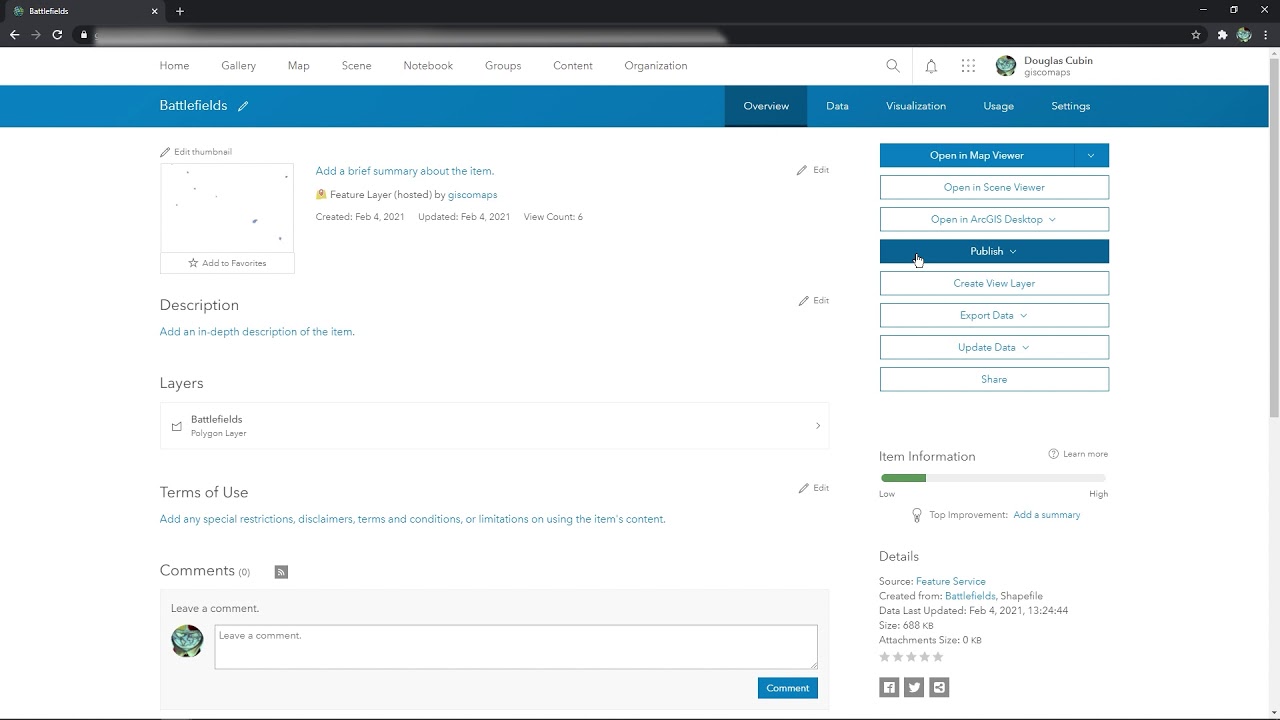Switch to the Overview tab
Image resolution: width=1280 pixels, height=720 pixels.
click(x=766, y=106)
